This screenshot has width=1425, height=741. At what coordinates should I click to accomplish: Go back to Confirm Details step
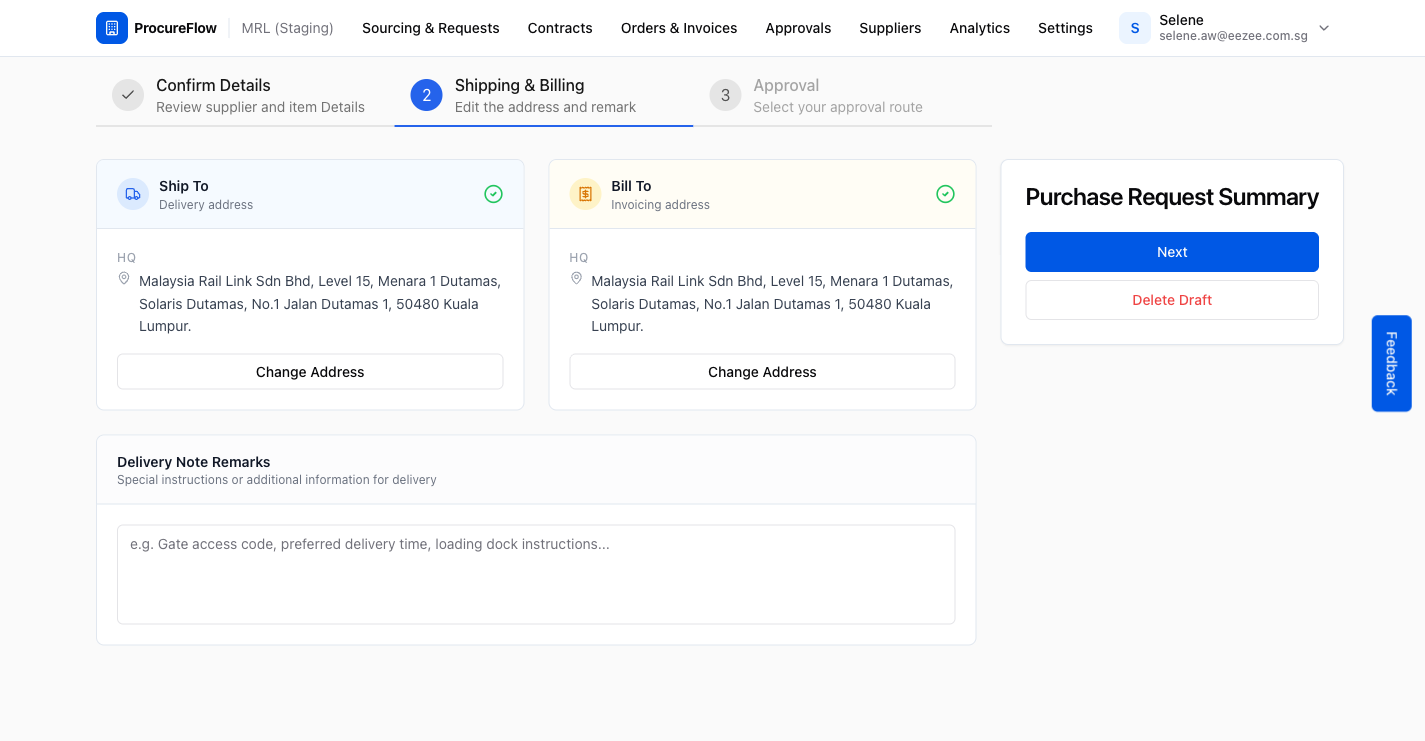pyautogui.click(x=245, y=96)
